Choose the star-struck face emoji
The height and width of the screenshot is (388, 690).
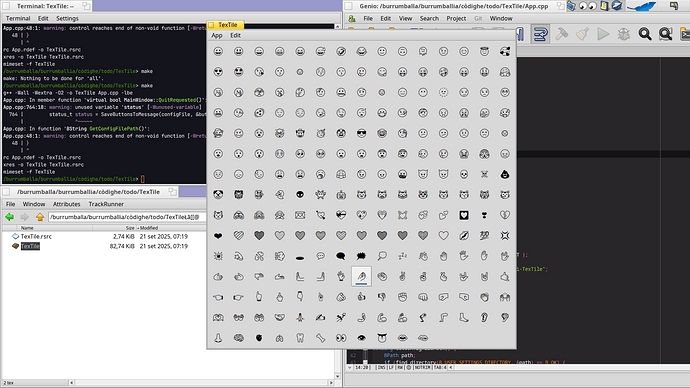pos(239,72)
